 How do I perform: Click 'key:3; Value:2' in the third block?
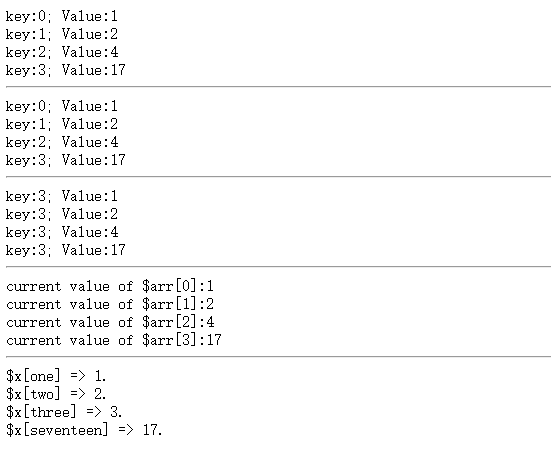pyautogui.click(x=62, y=214)
